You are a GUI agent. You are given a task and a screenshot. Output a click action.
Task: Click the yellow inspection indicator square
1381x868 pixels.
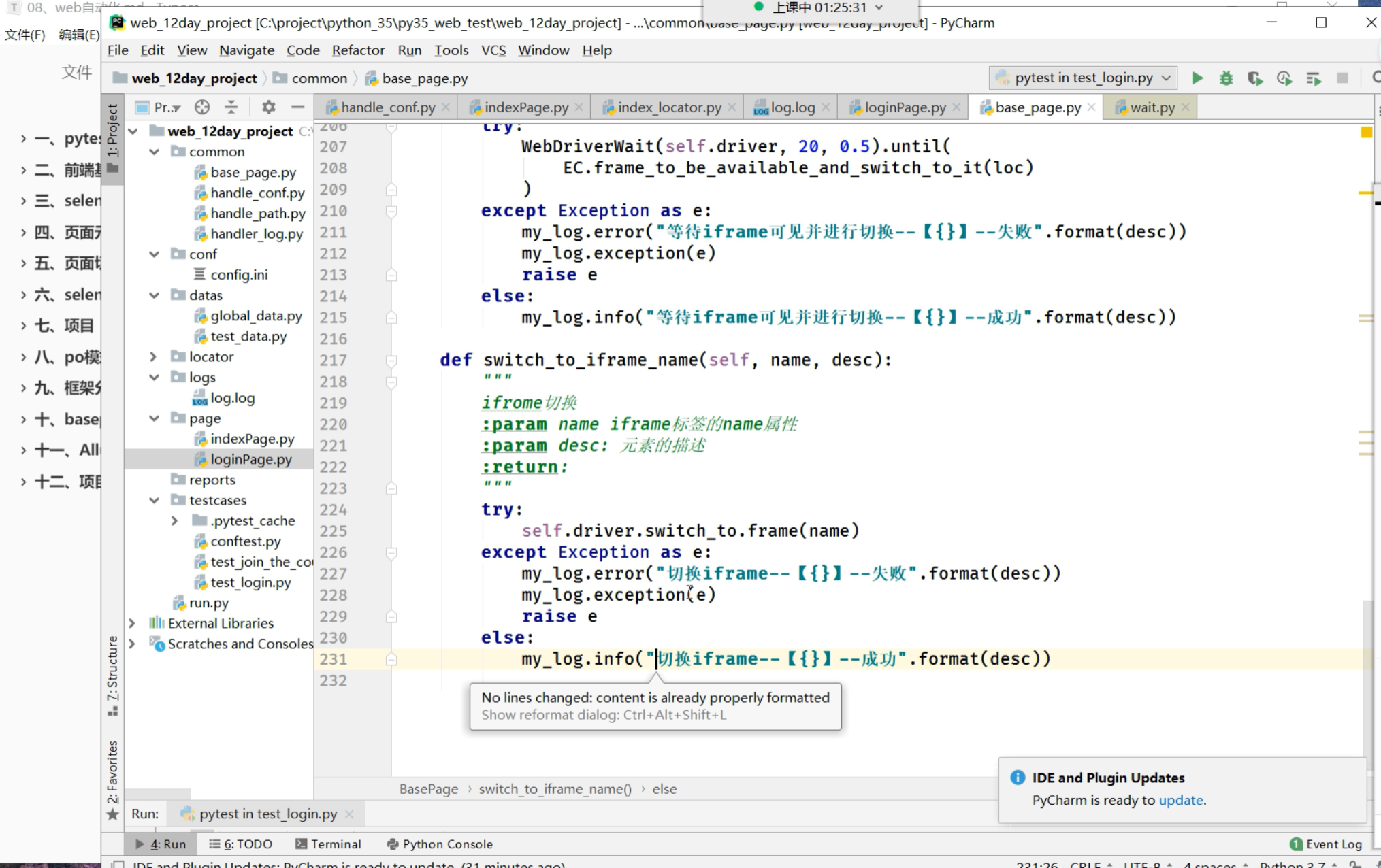pos(1366,132)
